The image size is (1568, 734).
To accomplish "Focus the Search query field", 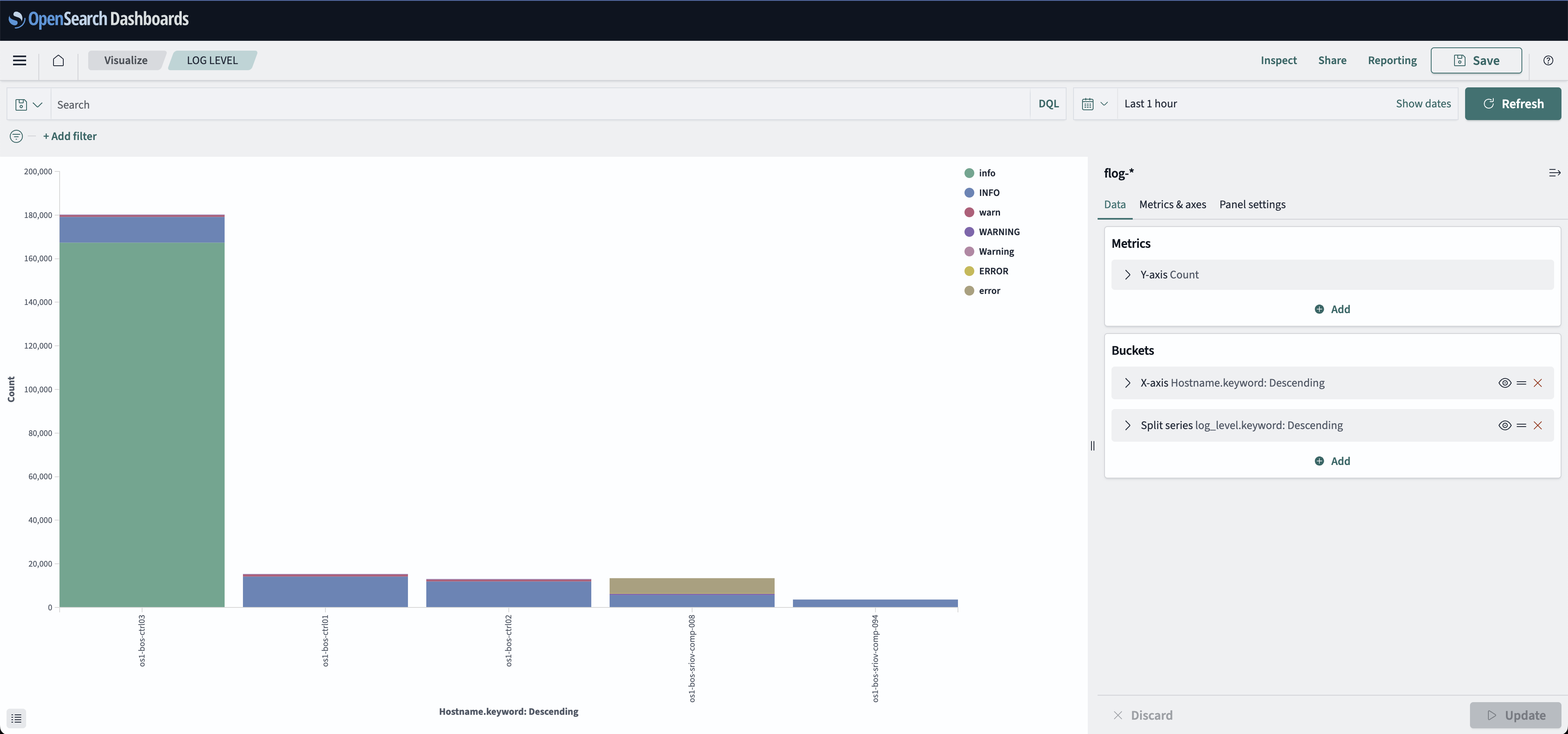I will tap(541, 104).
